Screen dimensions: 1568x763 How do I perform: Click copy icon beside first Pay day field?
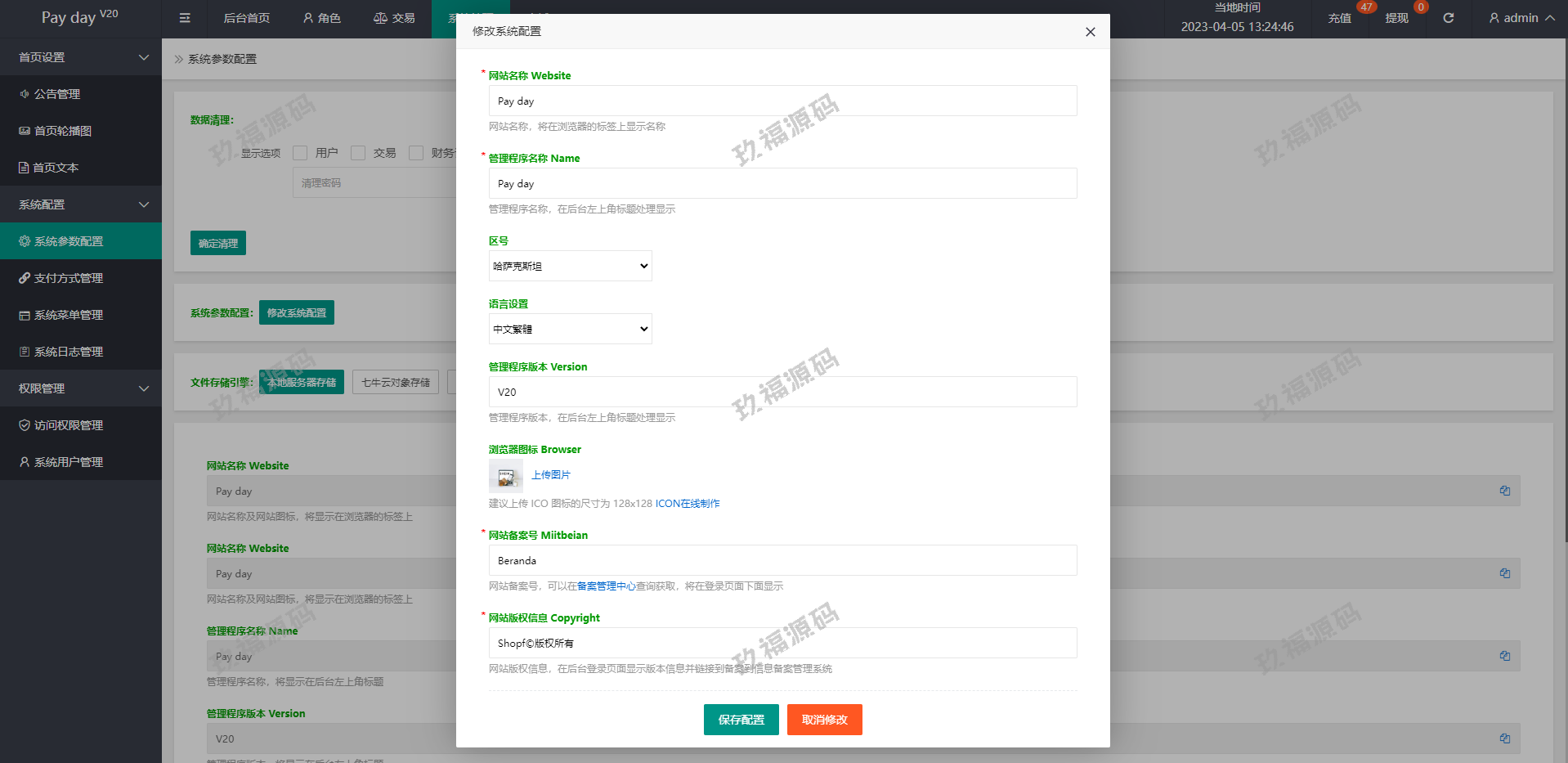(1504, 491)
